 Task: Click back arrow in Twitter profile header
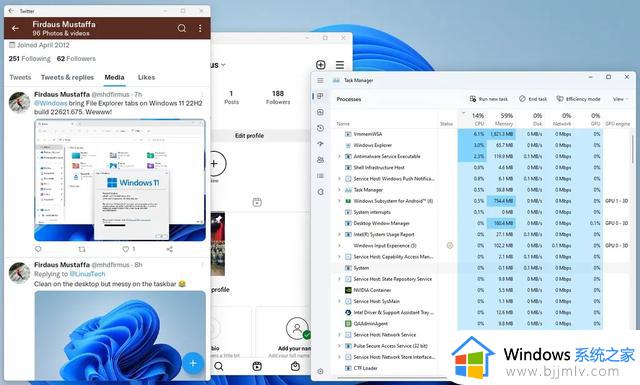(x=16, y=28)
